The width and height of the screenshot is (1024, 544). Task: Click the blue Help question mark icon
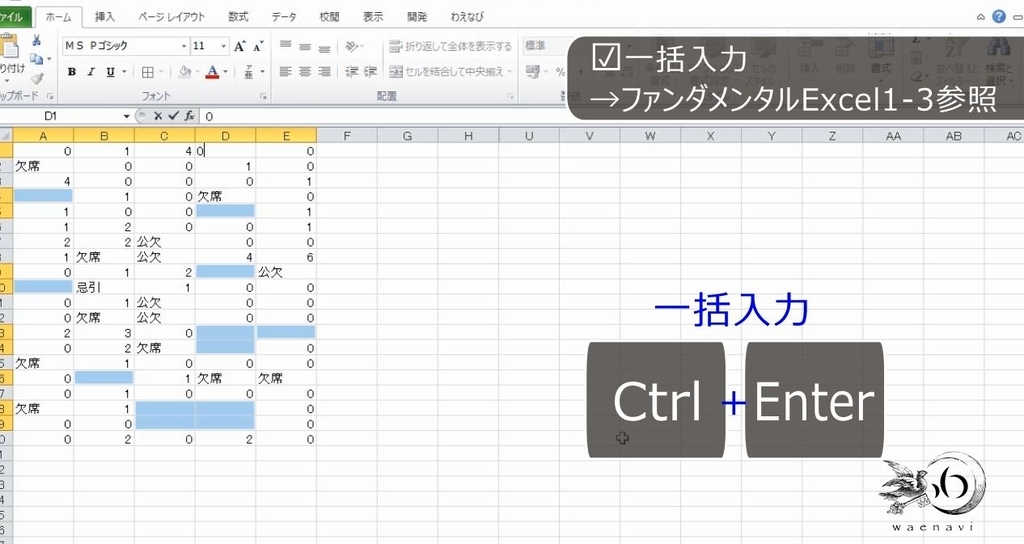(x=999, y=16)
